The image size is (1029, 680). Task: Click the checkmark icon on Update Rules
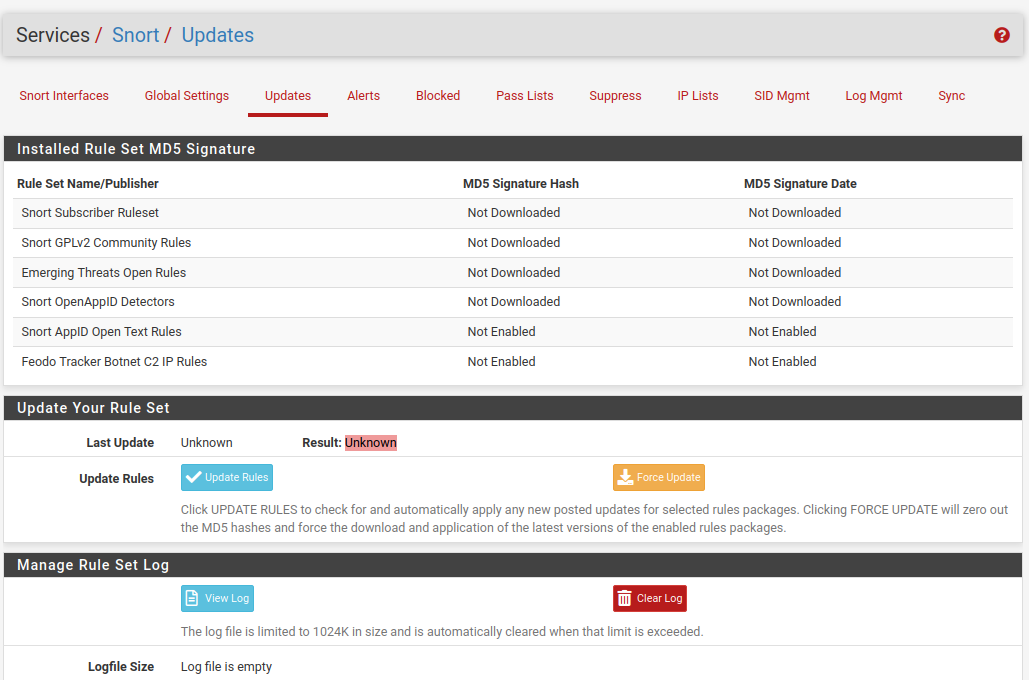pyautogui.click(x=195, y=477)
